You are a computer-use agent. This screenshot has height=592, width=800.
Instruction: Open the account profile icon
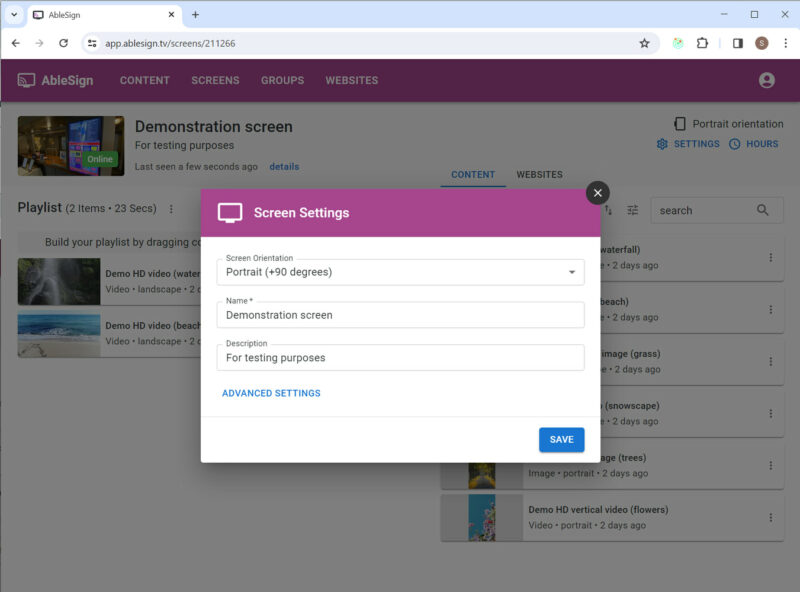pos(766,80)
